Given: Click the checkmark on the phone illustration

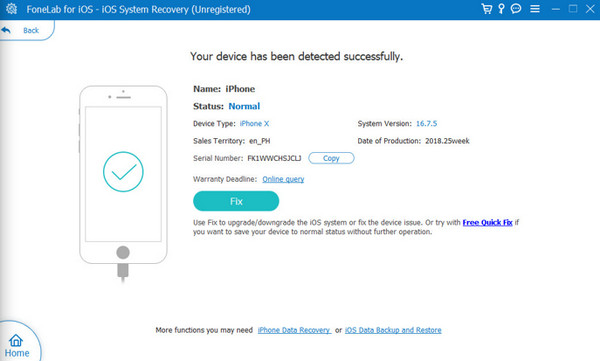Looking at the screenshot, I should [123, 172].
